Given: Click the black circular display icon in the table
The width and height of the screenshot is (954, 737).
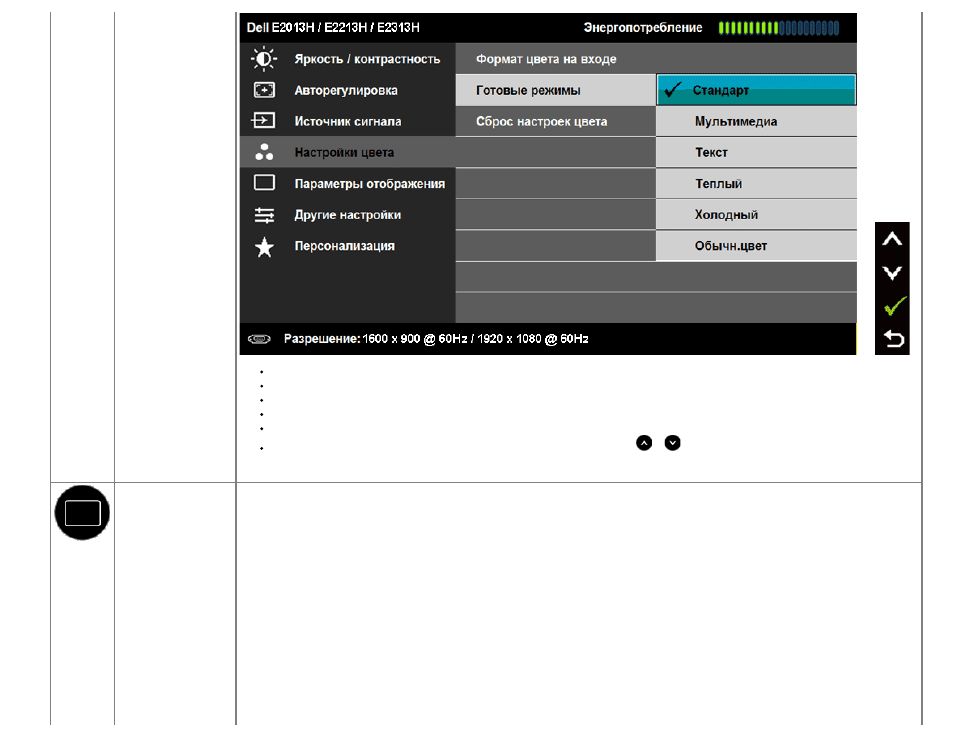Looking at the screenshot, I should click(x=82, y=512).
